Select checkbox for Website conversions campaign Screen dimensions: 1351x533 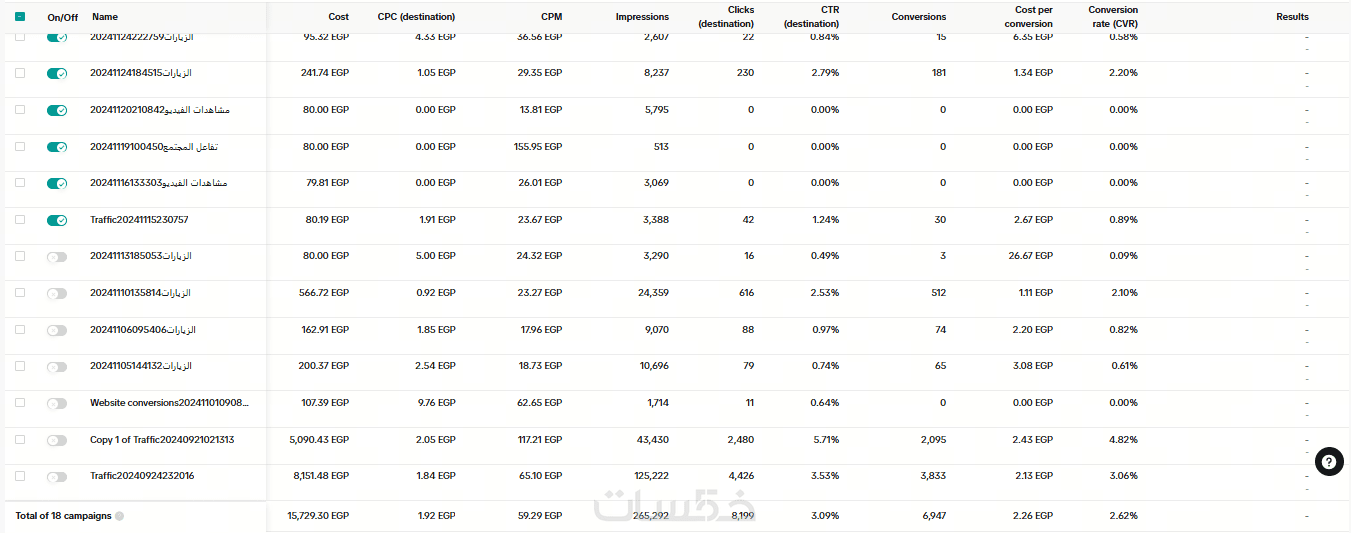[20, 403]
